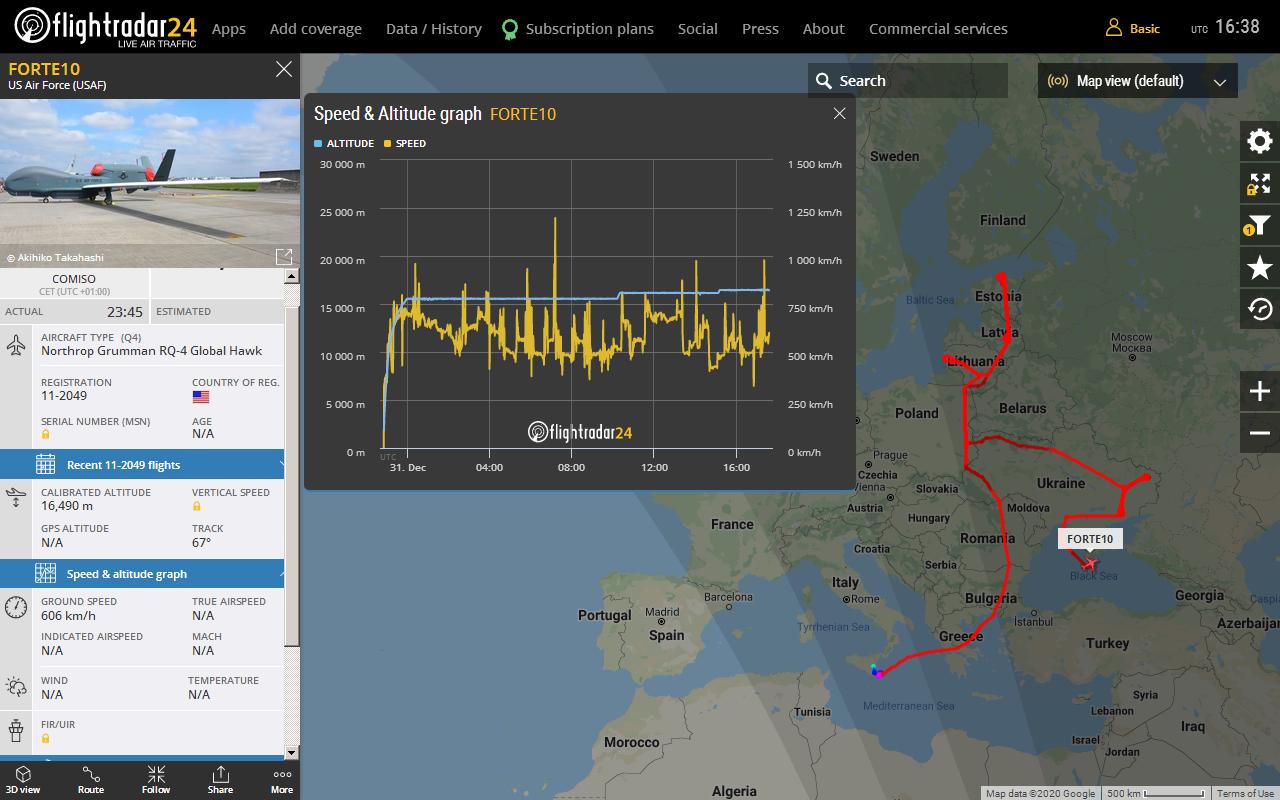Open map settings gear icon
1280x800 pixels.
pos(1260,141)
